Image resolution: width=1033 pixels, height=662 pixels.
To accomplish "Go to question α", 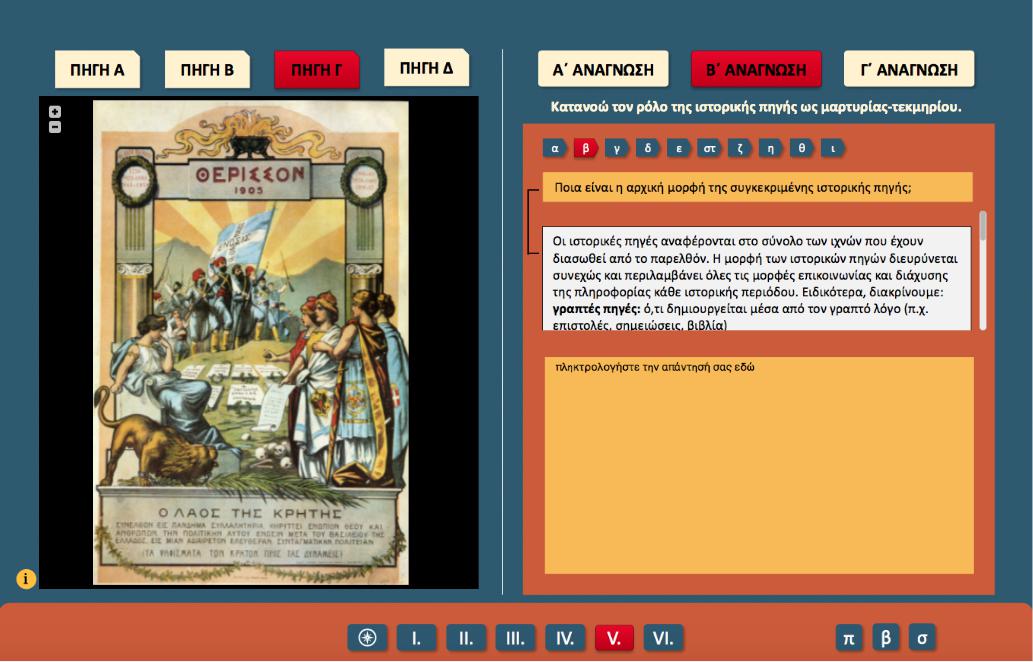I will pyautogui.click(x=555, y=148).
